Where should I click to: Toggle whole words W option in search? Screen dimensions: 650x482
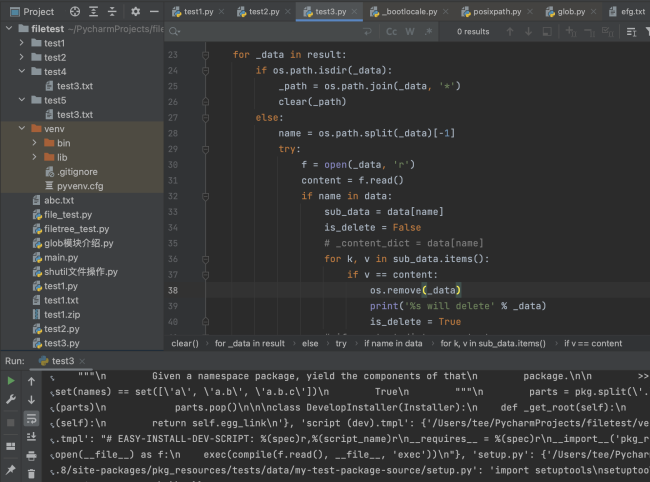[x=410, y=32]
